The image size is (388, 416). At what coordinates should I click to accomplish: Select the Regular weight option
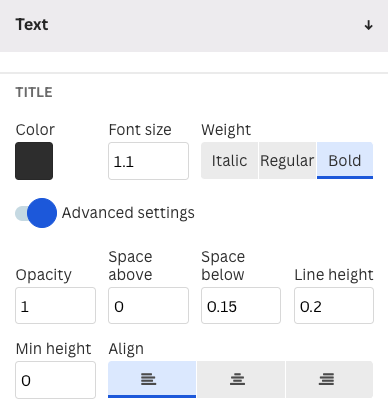point(287,161)
